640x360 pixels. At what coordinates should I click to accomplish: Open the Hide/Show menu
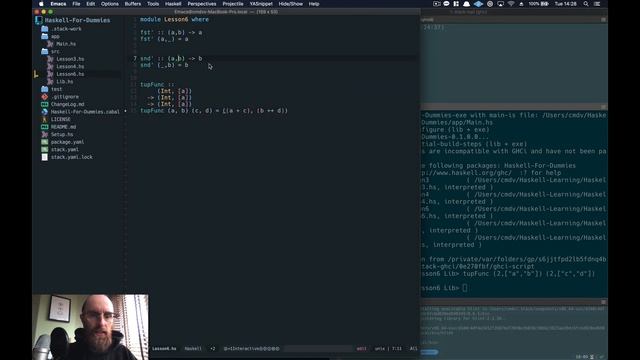(291, 4)
